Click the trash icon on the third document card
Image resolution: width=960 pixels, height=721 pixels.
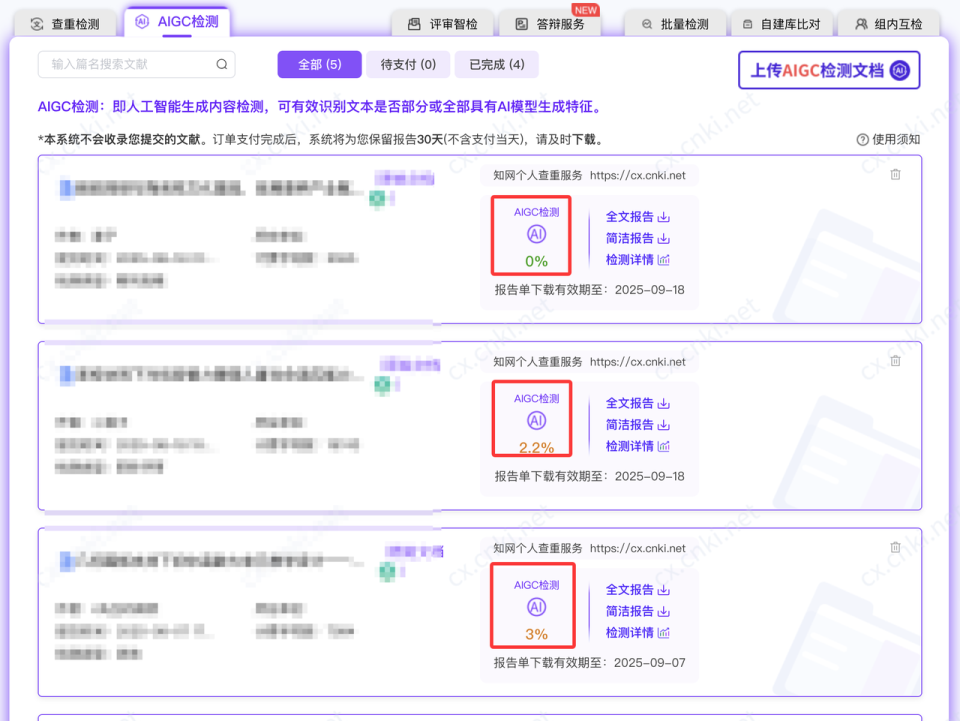click(x=895, y=546)
